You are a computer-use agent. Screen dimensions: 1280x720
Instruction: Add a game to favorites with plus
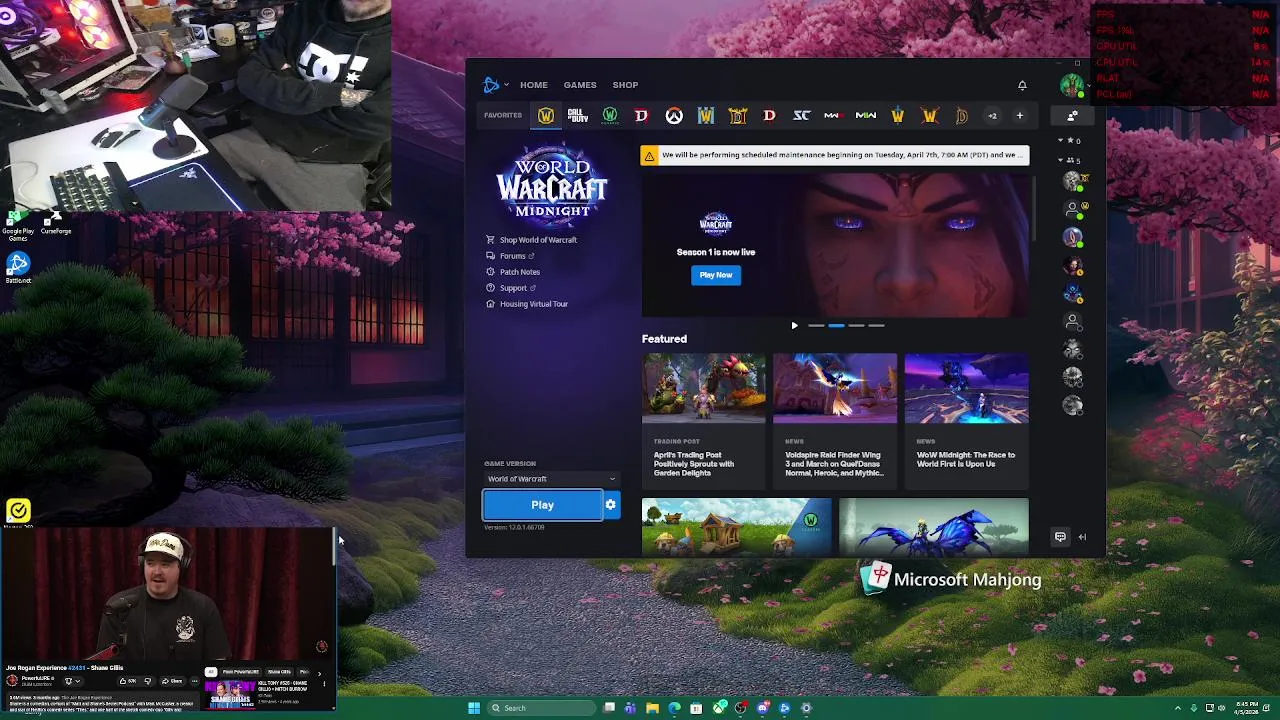coord(1020,116)
